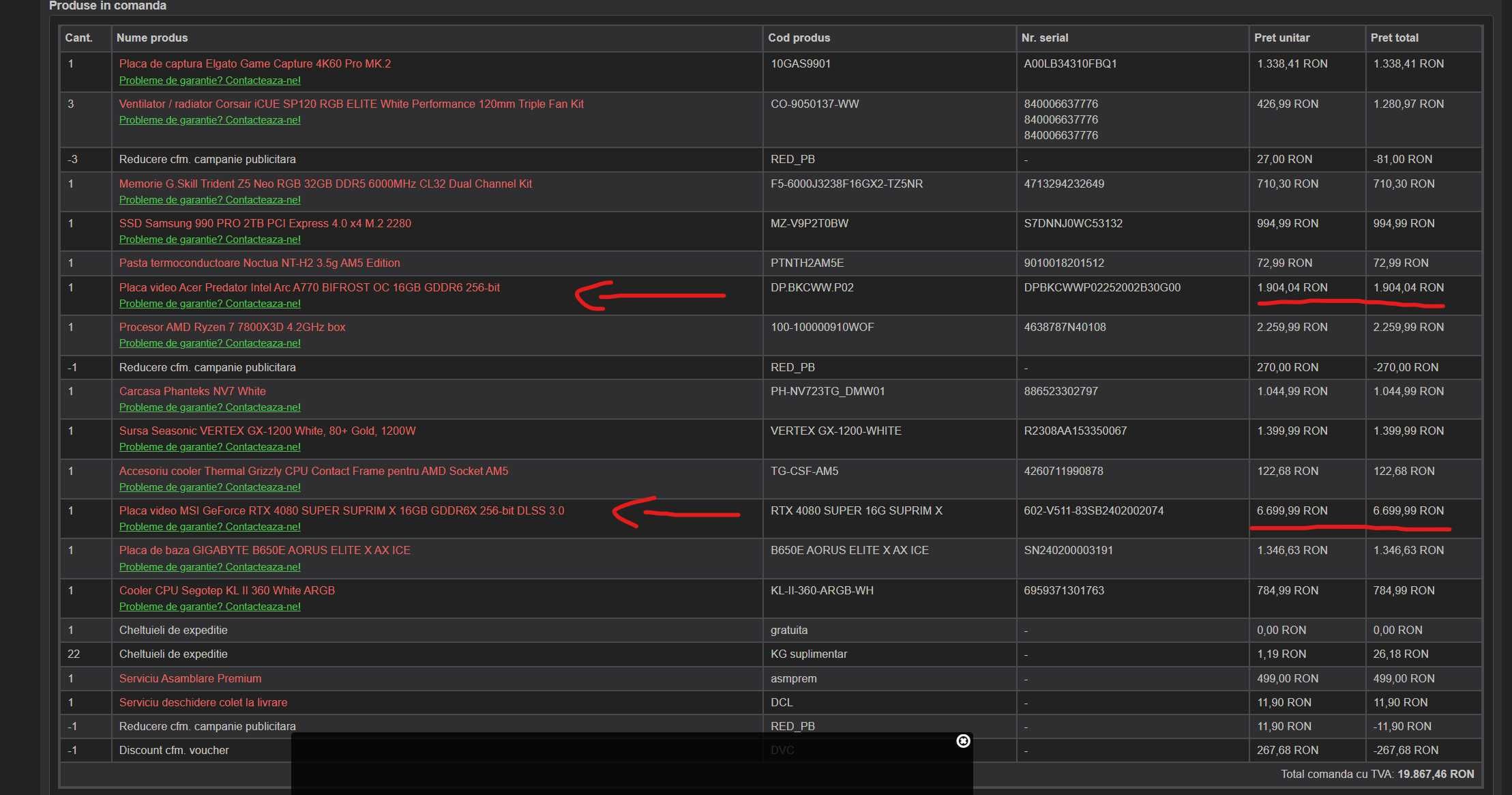The height and width of the screenshot is (795, 1512).
Task: Open Ventilator Corsair iCUE SP120 RGB ELITE link
Action: tap(351, 104)
